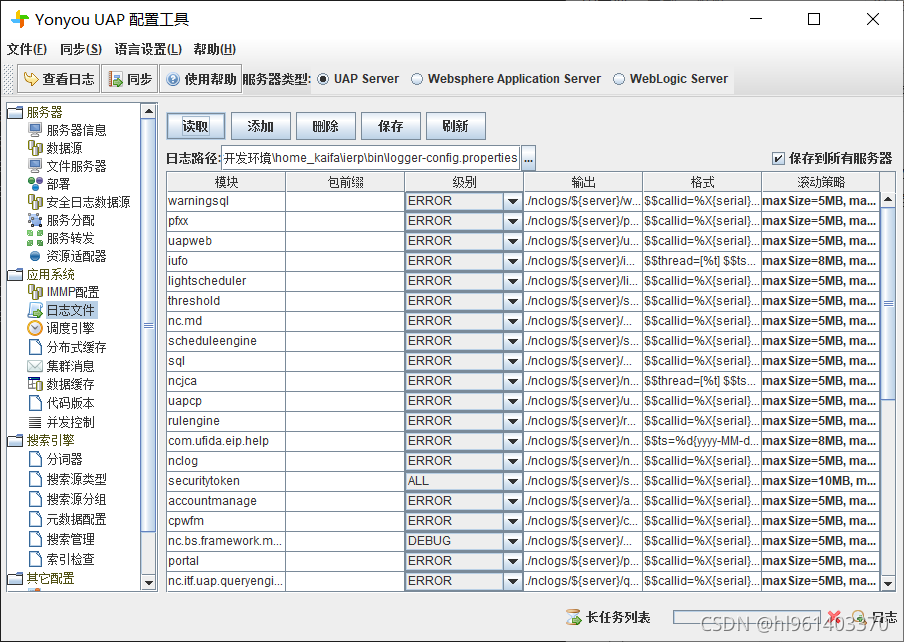The image size is (904, 642).
Task: Collapse the 服务器 tree folder
Action: tap(16, 112)
